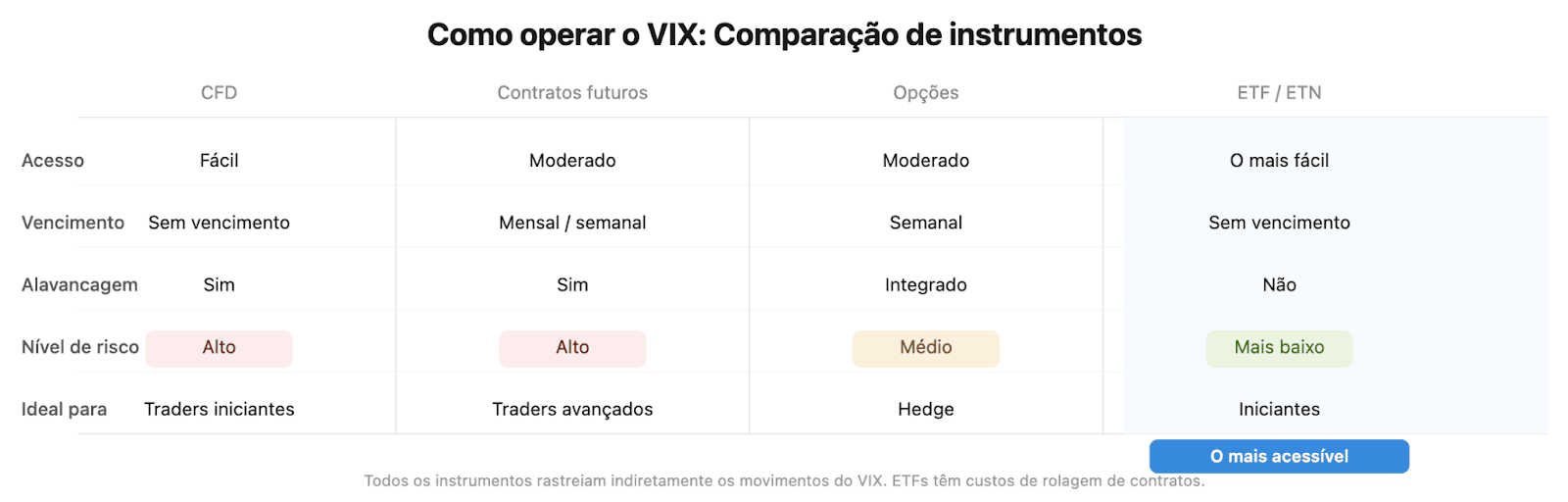The height and width of the screenshot is (502, 1568).
Task: Click the "Ideal para" row label
Action: 64,410
